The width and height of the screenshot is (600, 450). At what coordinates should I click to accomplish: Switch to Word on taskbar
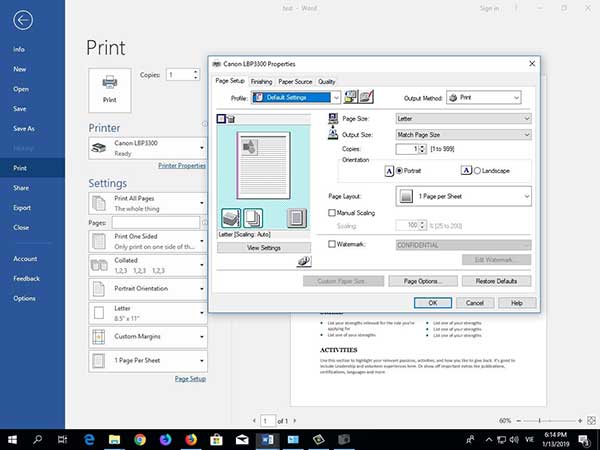coord(268,440)
